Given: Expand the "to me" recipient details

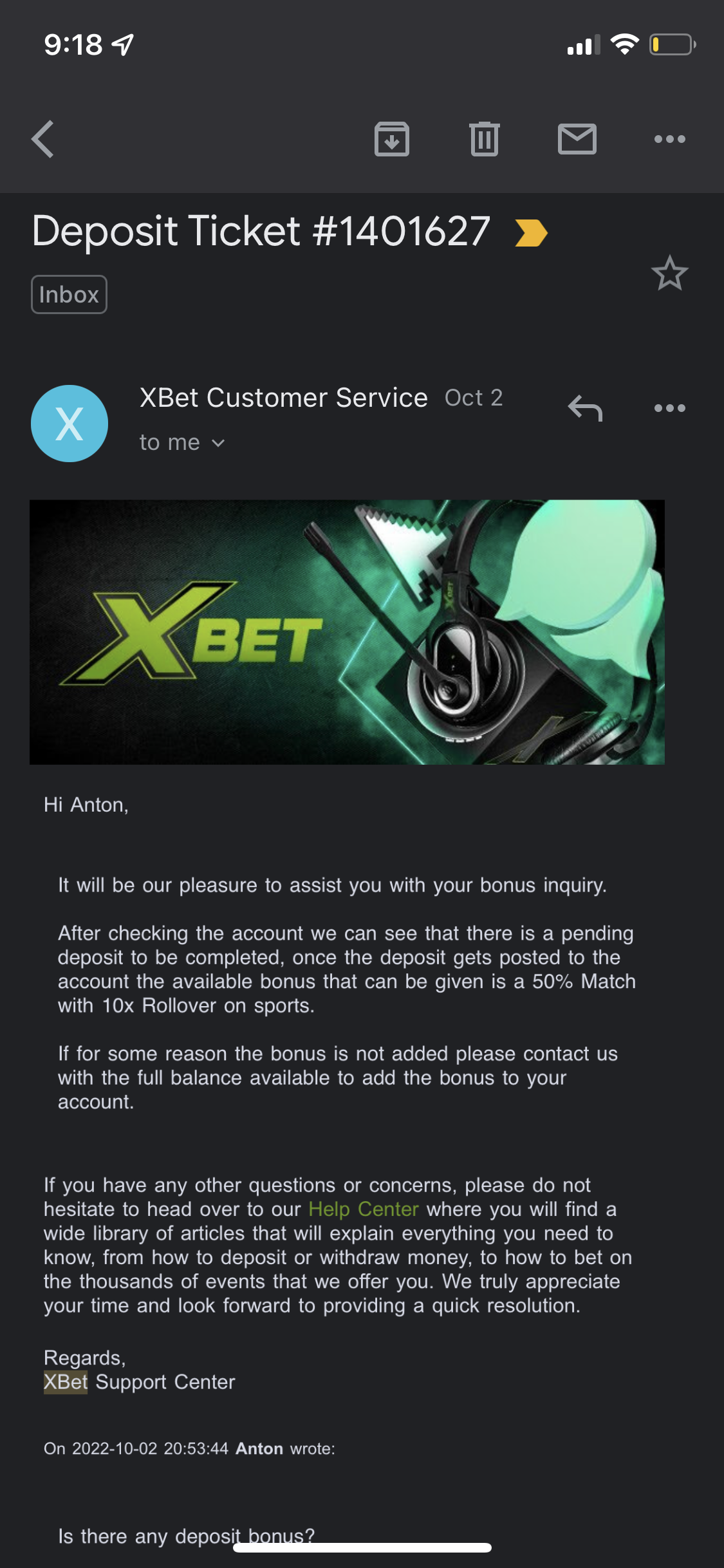Looking at the screenshot, I should pos(181,443).
